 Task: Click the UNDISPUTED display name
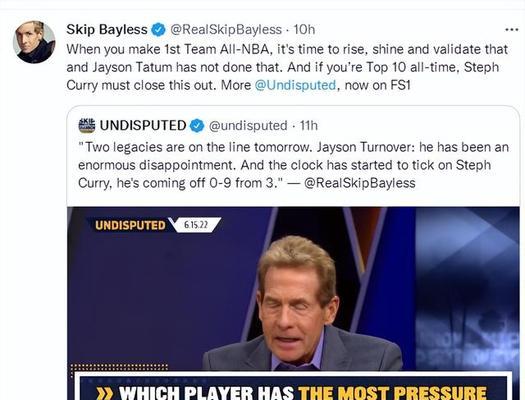[x=143, y=126]
